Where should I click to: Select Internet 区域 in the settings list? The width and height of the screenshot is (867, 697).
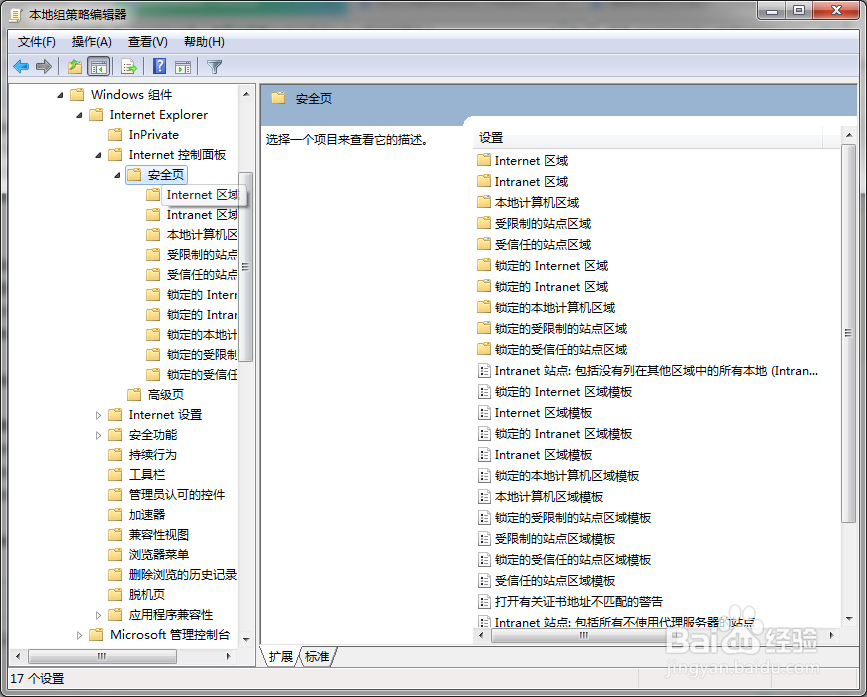pos(531,160)
